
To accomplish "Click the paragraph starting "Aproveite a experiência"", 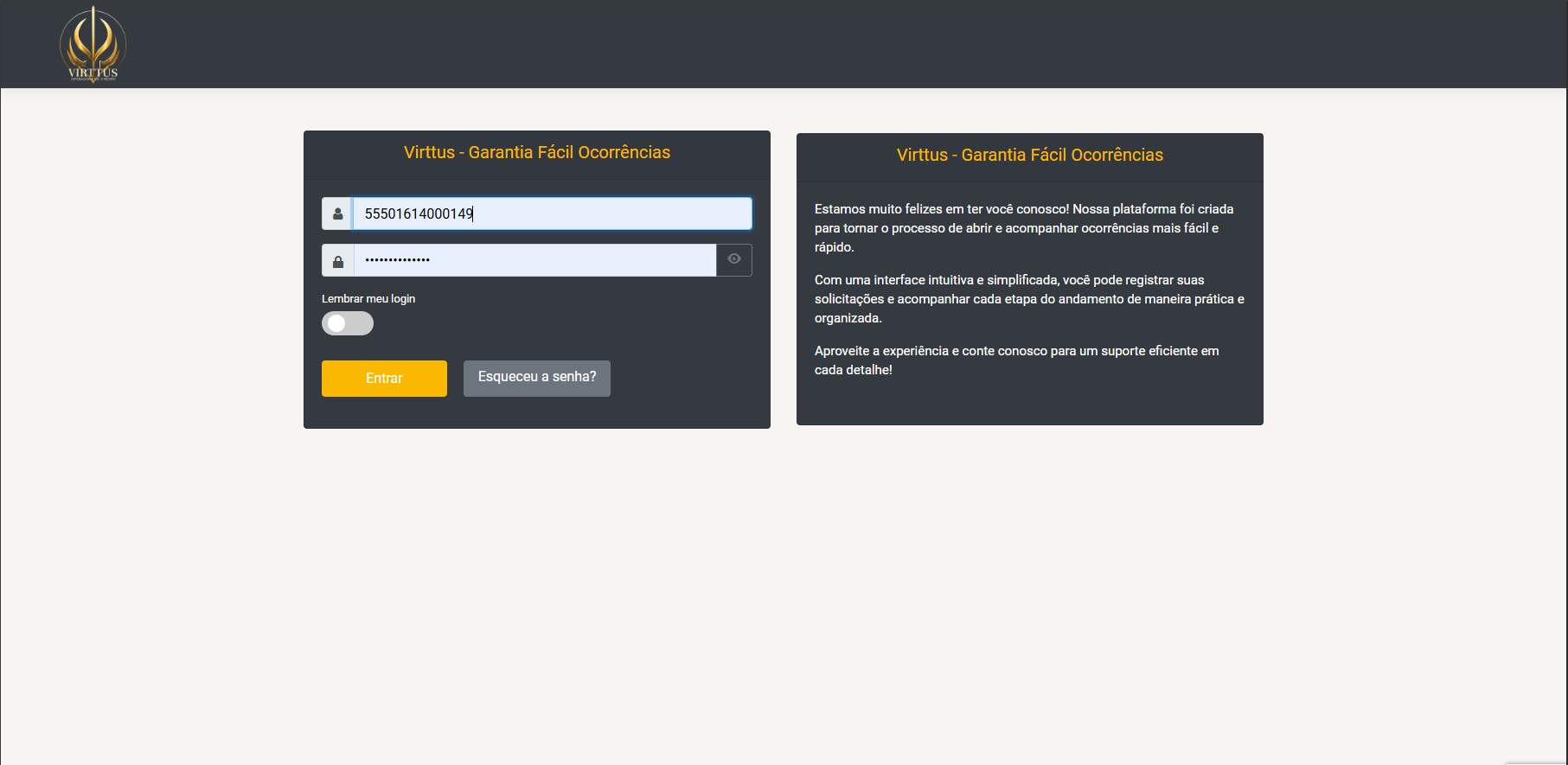I will pos(1016,360).
